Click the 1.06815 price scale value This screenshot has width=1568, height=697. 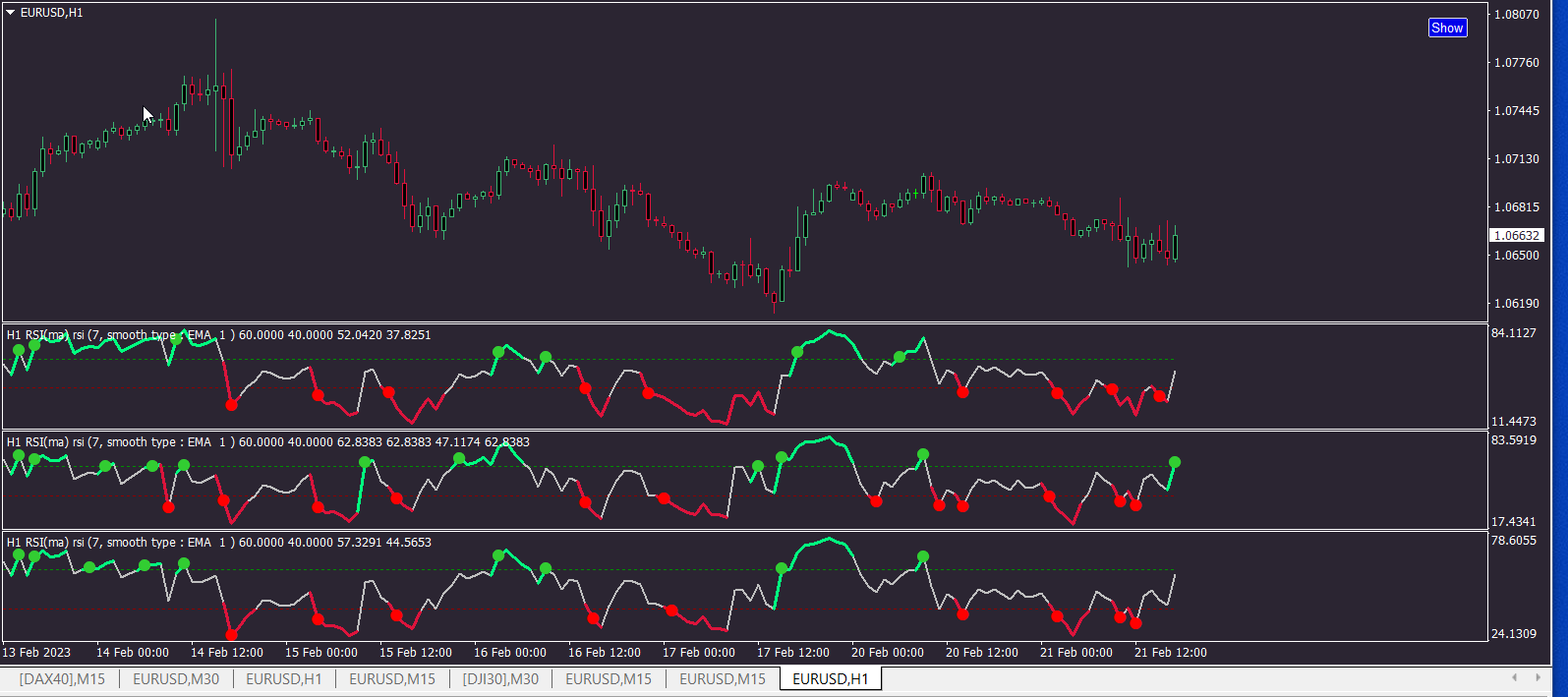coord(1517,207)
